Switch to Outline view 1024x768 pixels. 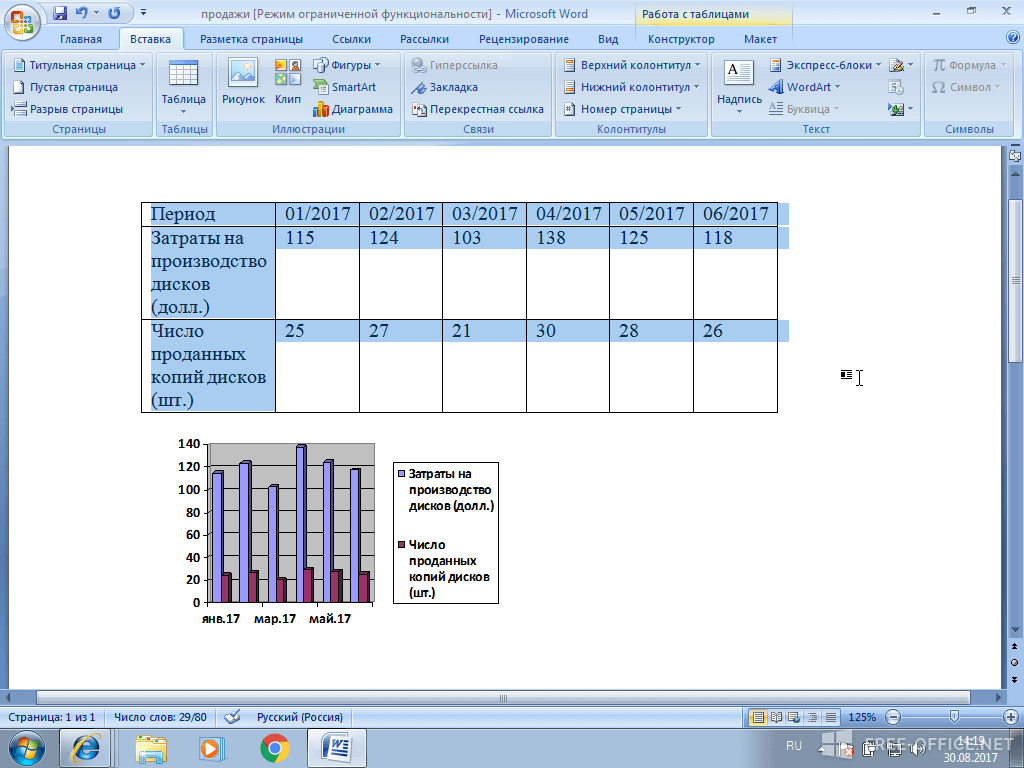(812, 717)
